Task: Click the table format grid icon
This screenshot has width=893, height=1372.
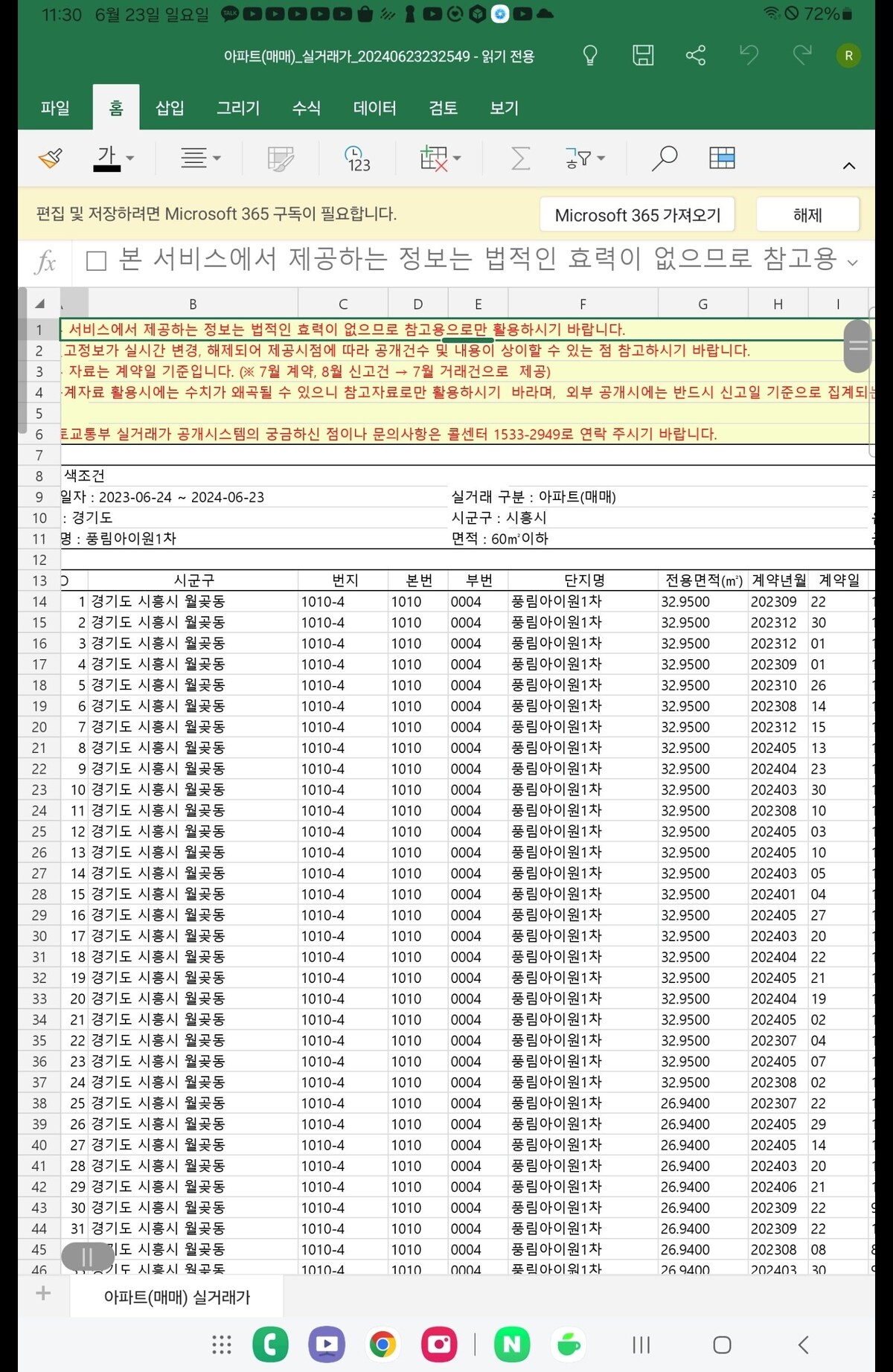Action: [x=722, y=158]
